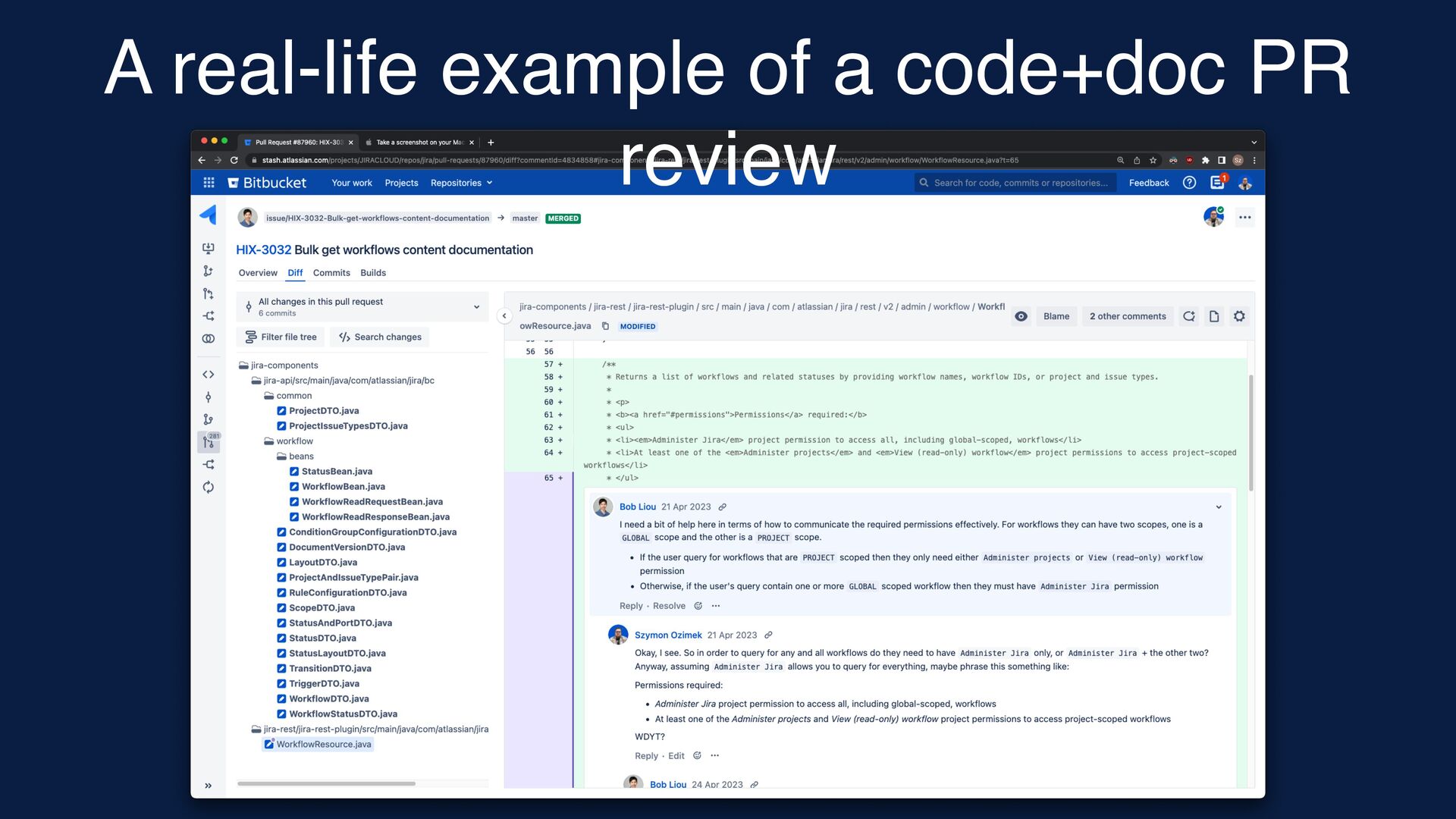Viewport: 1456px width, 819px height.
Task: Add emoji reaction to Bob Liou's comment
Action: pos(698,606)
